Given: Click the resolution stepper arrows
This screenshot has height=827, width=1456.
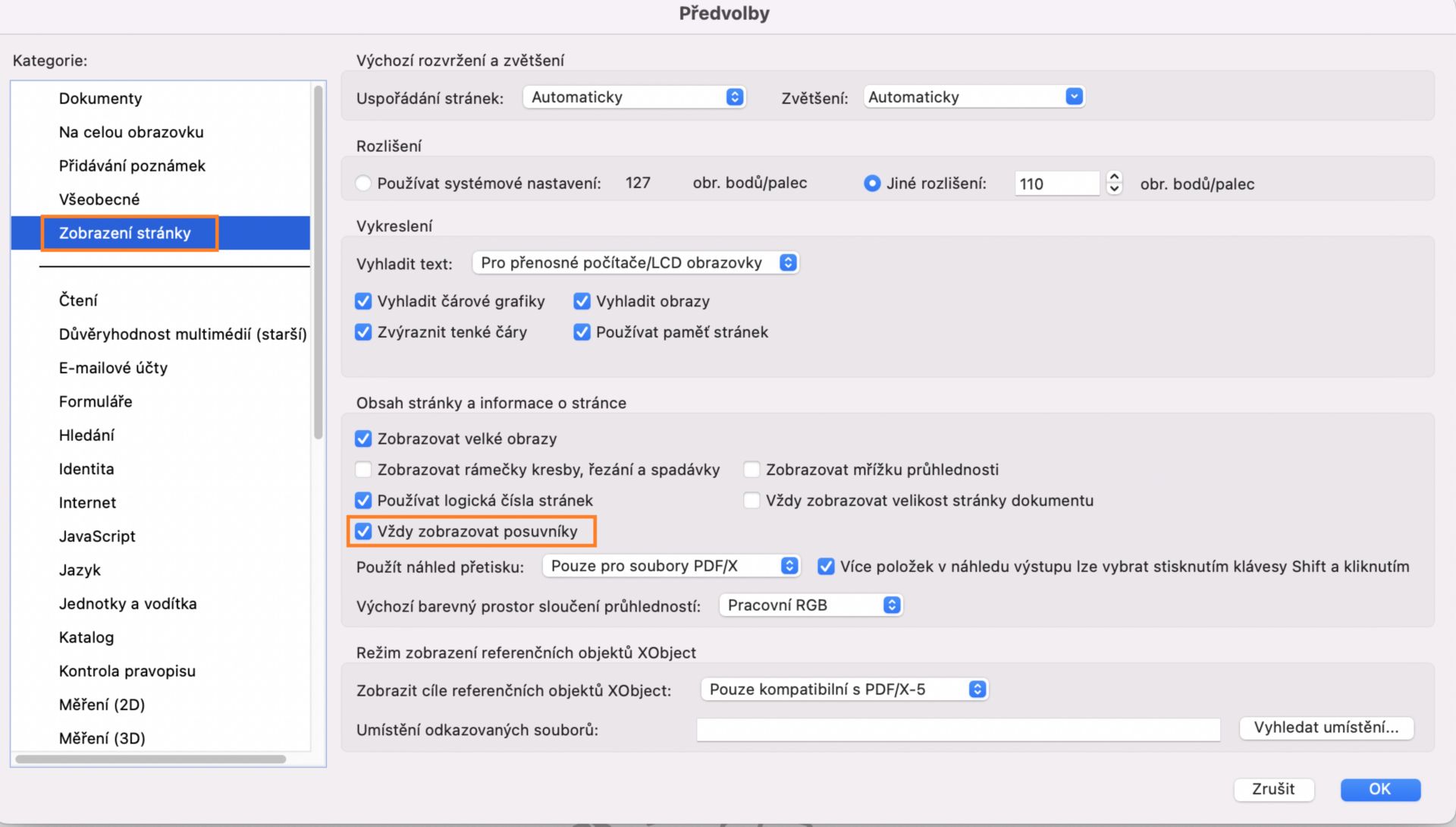Looking at the screenshot, I should (x=1114, y=183).
